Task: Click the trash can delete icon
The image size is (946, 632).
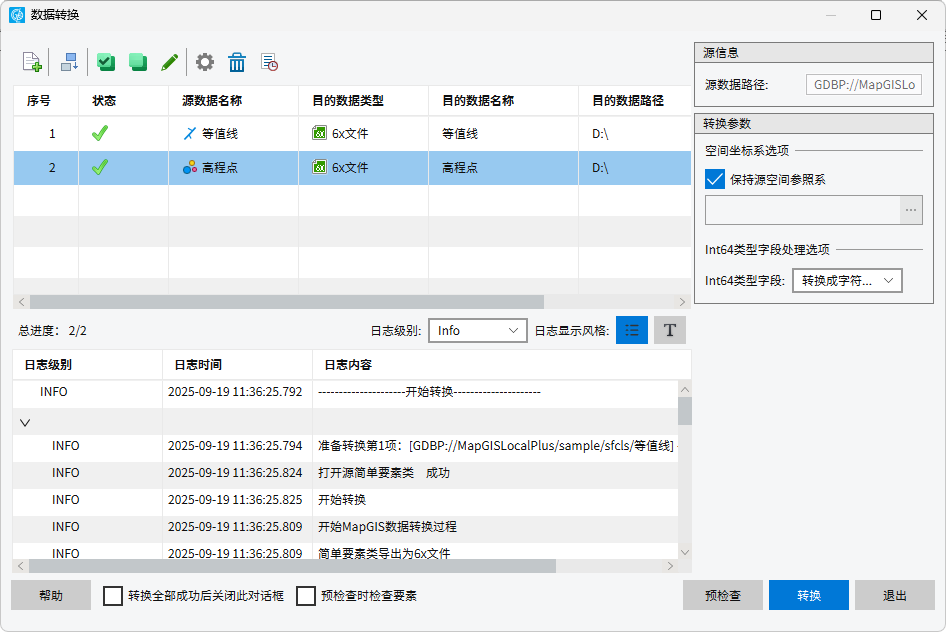Action: click(x=237, y=62)
